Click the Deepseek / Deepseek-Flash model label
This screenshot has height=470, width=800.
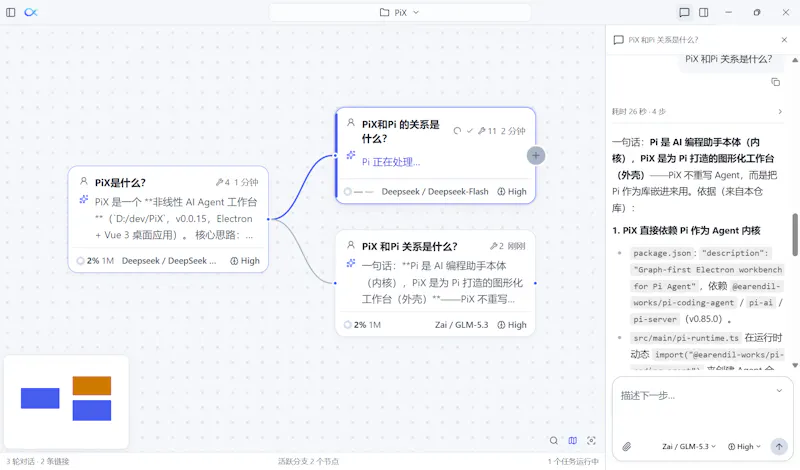(x=435, y=191)
